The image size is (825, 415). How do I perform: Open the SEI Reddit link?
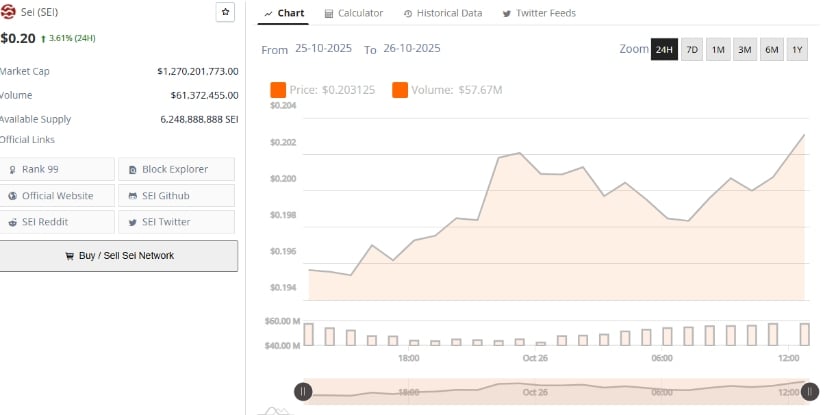(x=57, y=222)
